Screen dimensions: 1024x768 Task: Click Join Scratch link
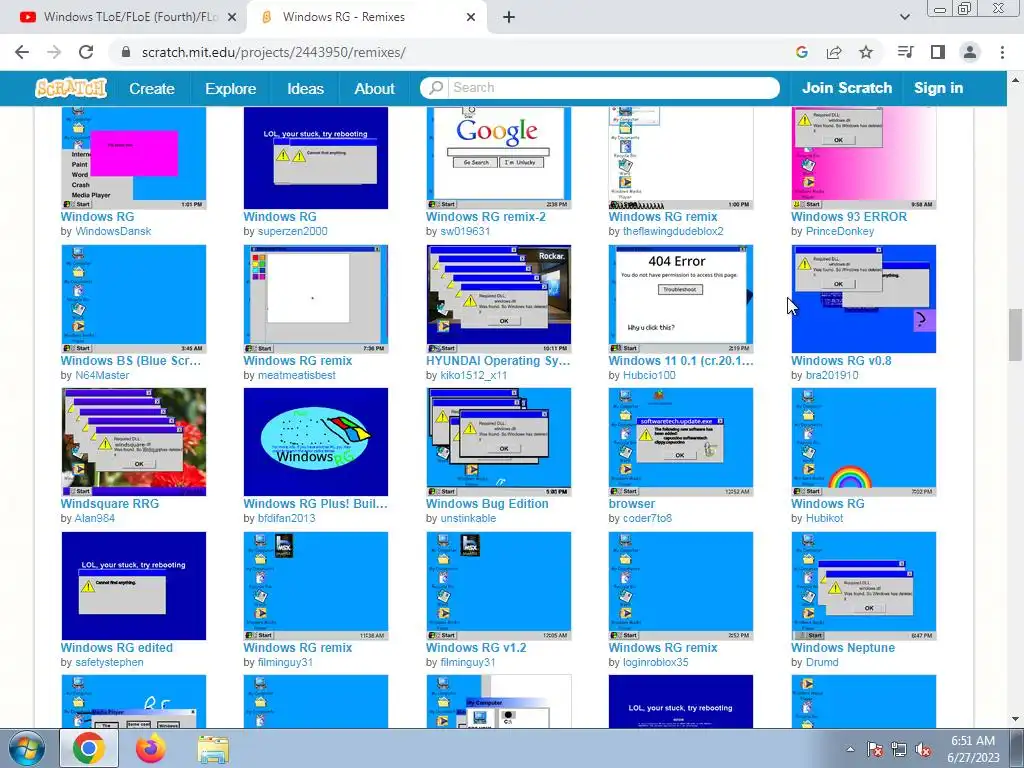pos(846,88)
